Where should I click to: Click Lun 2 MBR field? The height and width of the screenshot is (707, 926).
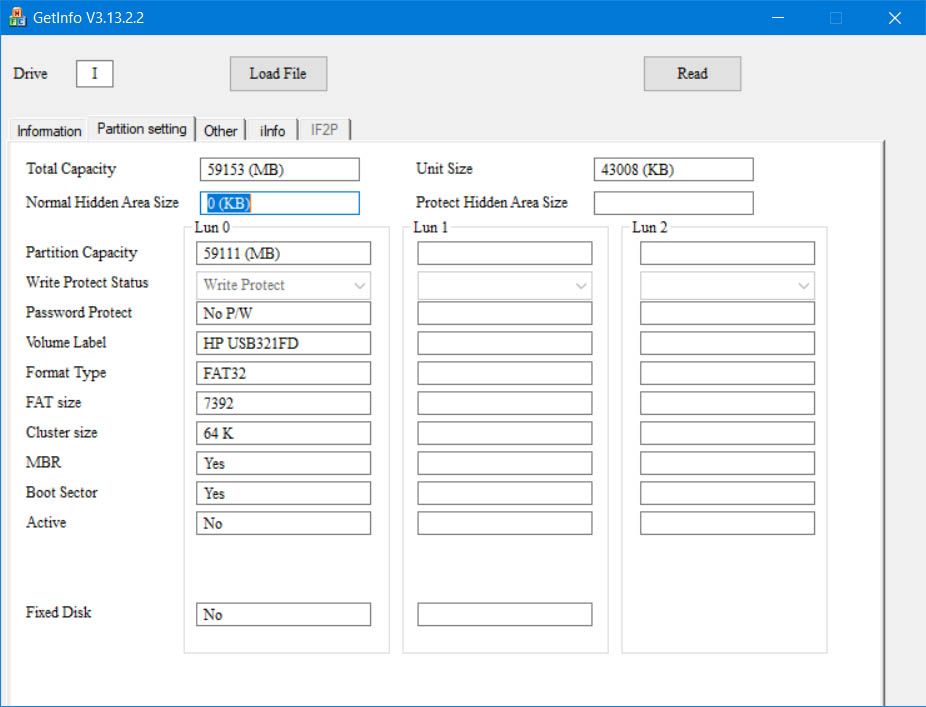click(x=728, y=463)
